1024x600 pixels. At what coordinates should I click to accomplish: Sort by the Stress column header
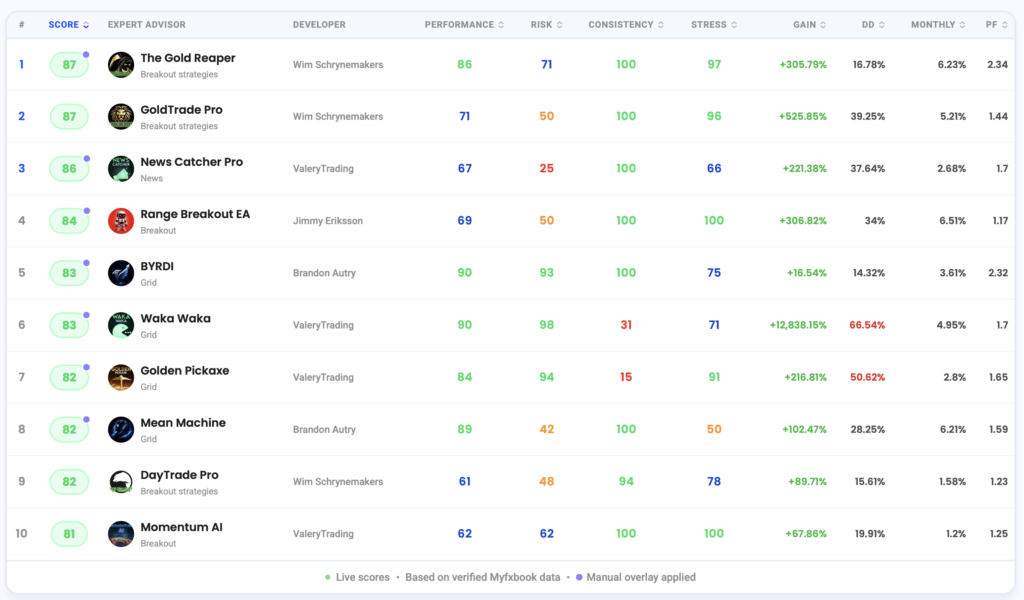(x=714, y=25)
